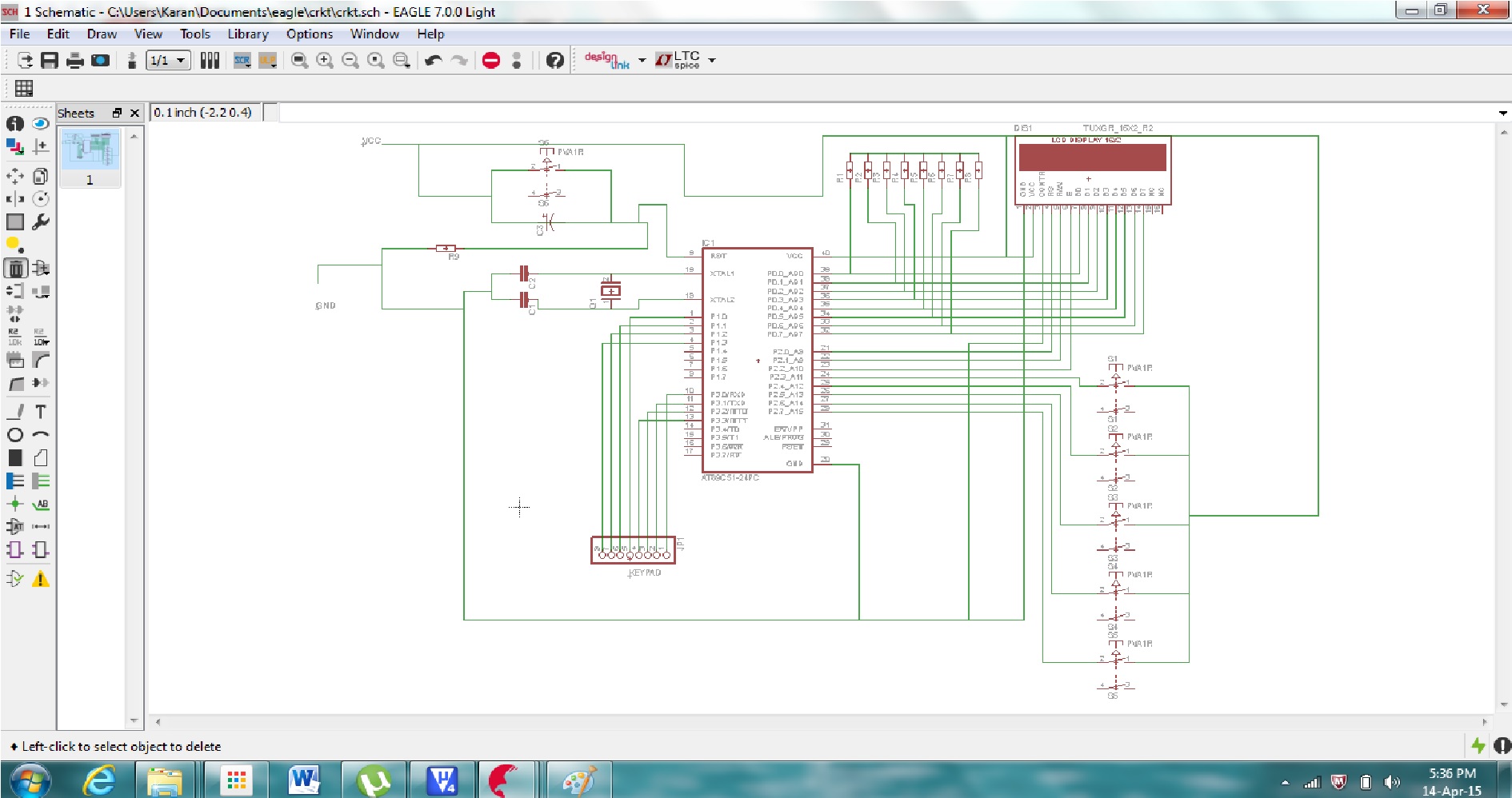Image resolution: width=1512 pixels, height=798 pixels.
Task: Select the Rotate tool
Action: point(41,199)
